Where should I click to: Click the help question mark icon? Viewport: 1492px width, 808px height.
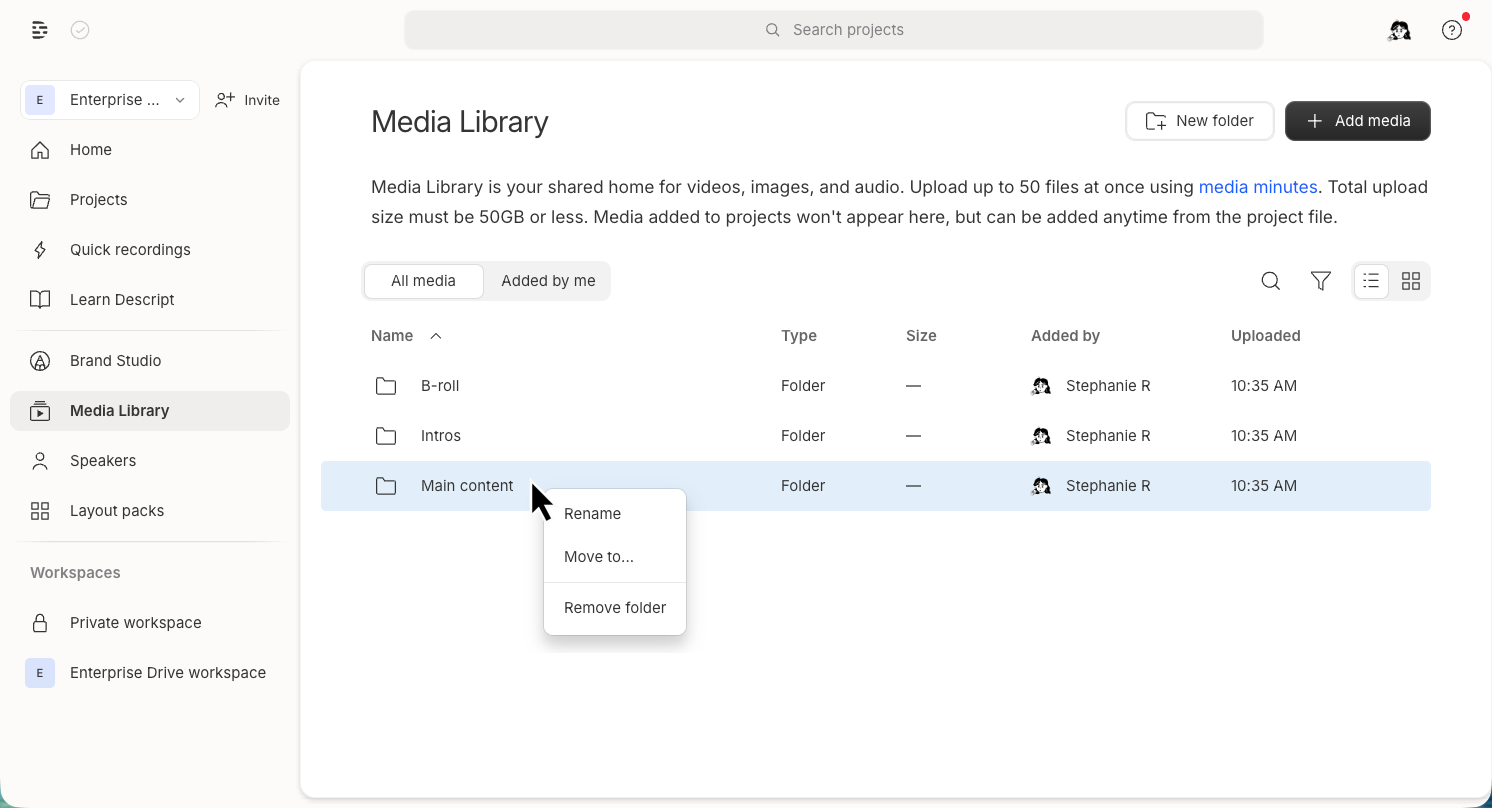[x=1452, y=30]
